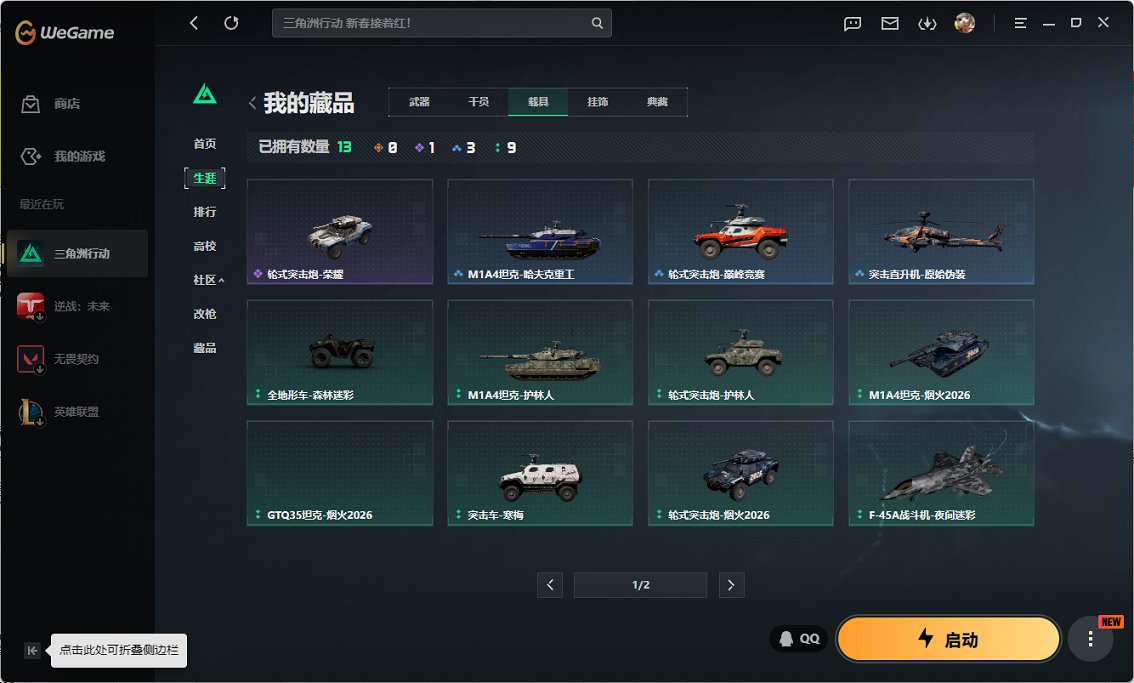Switch to the 挂饰 tab
Screen dimensions: 1134x683
(599, 101)
